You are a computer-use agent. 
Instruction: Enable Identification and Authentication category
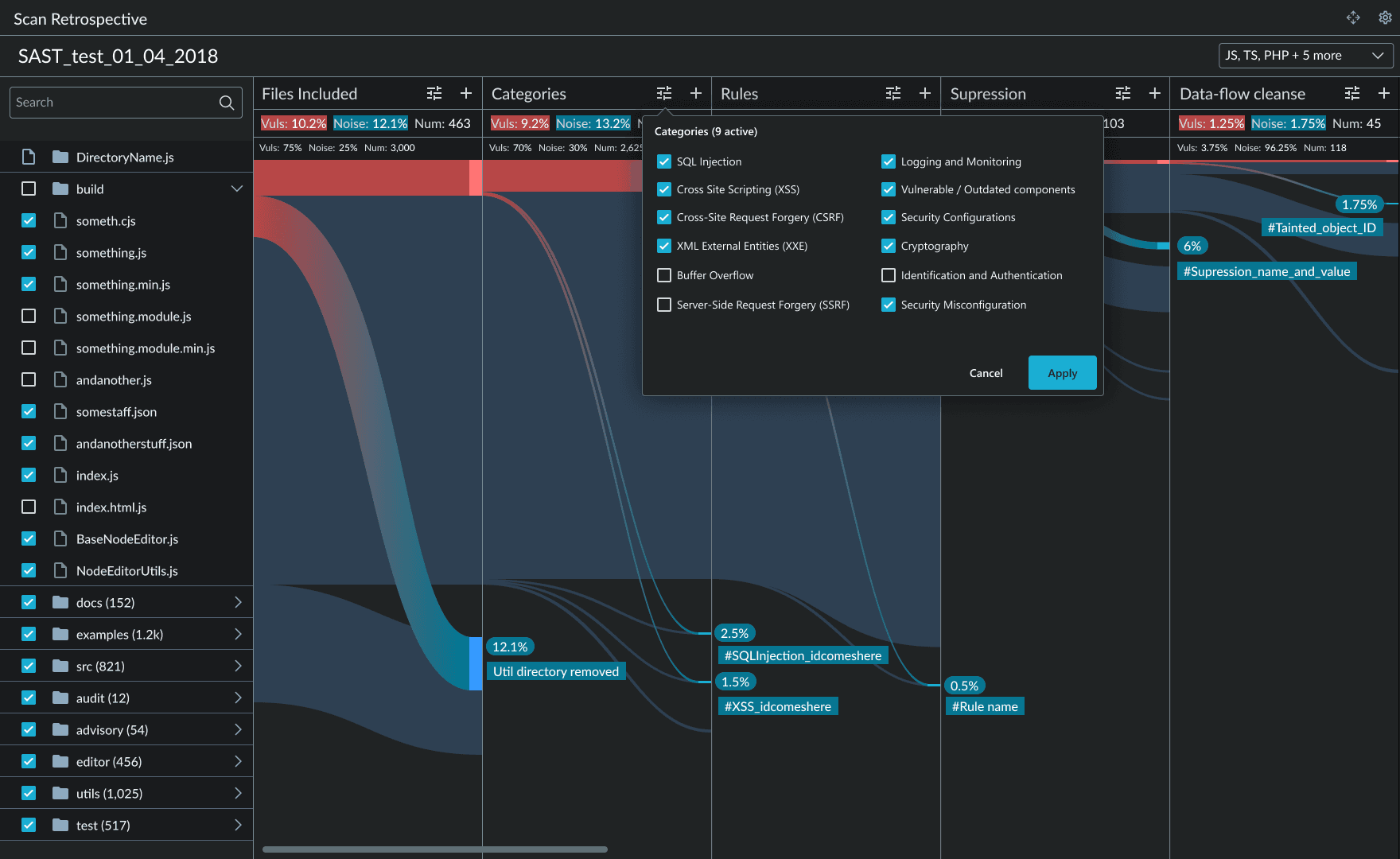[x=889, y=275]
